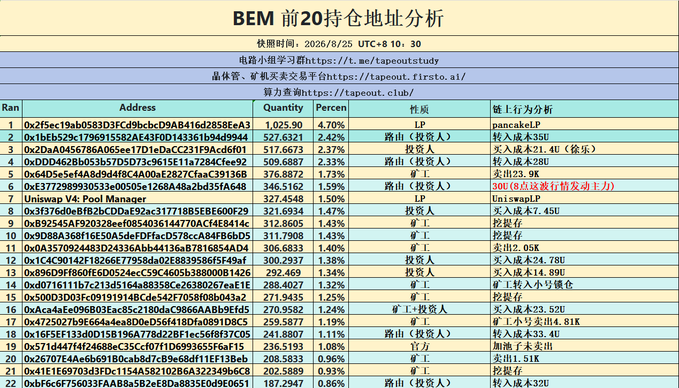679x388 pixels.
Task: Click the 官方 cell
Action: (x=420, y=346)
